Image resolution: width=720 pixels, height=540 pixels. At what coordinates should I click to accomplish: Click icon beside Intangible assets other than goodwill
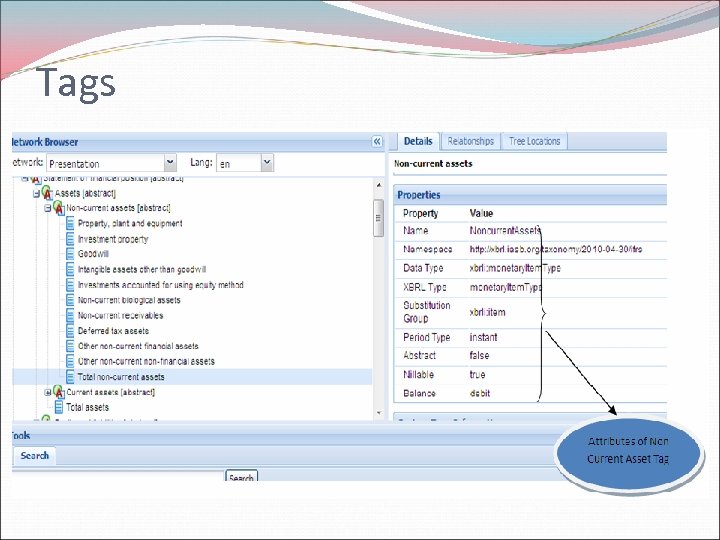(70, 270)
